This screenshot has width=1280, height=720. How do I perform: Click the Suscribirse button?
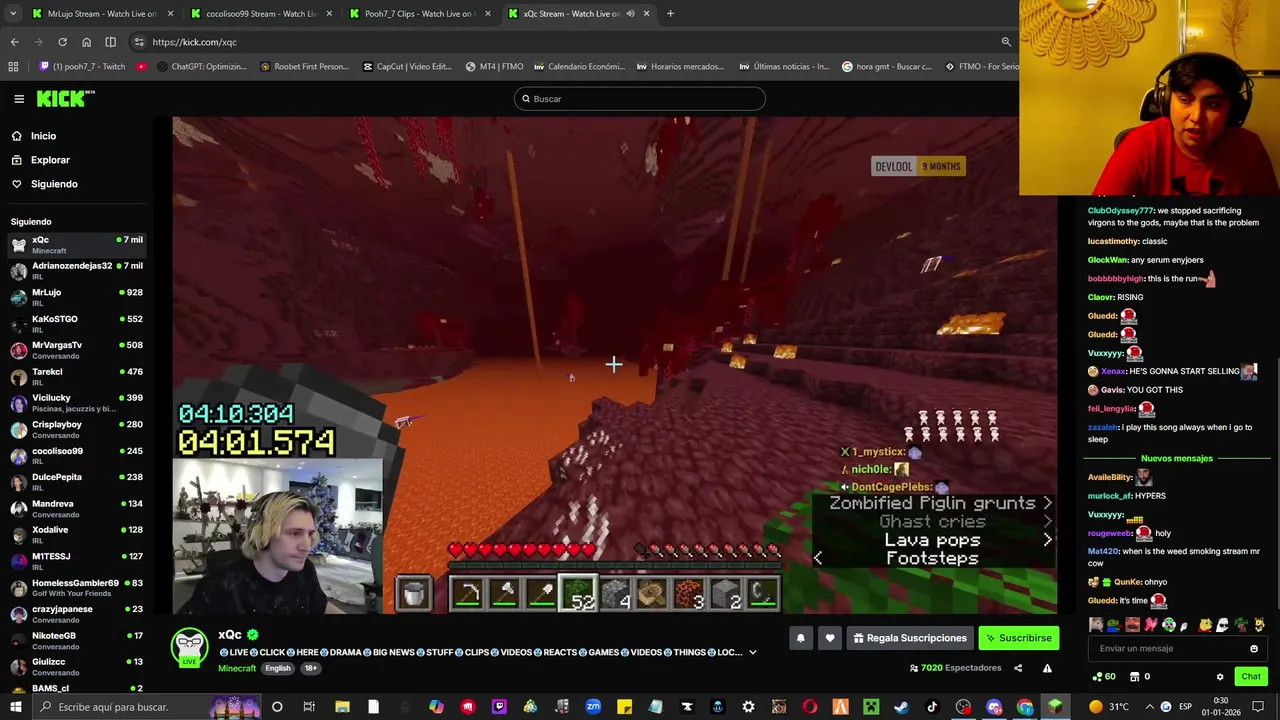(1018, 638)
